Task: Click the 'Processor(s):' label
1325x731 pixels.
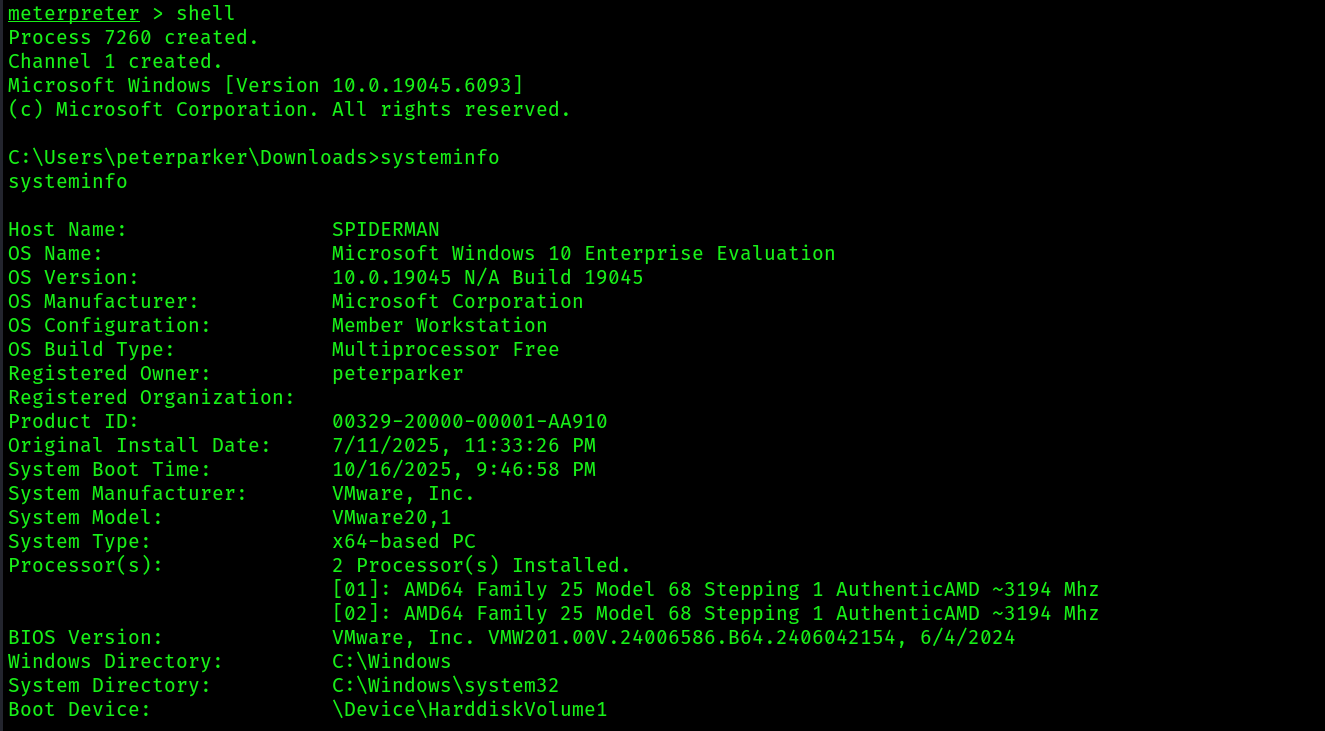Action: click(x=86, y=566)
